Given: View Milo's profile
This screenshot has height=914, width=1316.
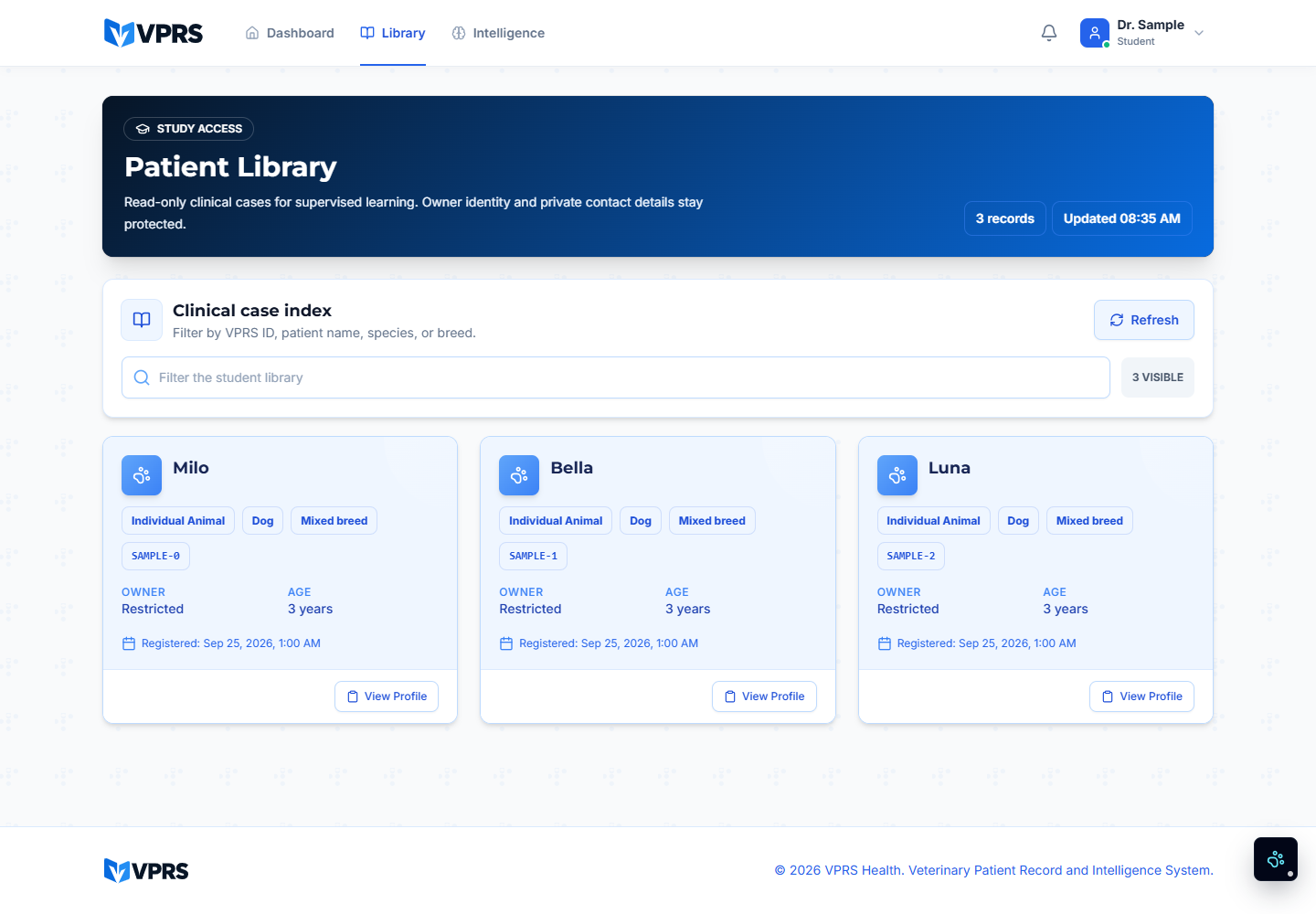Looking at the screenshot, I should pos(387,696).
